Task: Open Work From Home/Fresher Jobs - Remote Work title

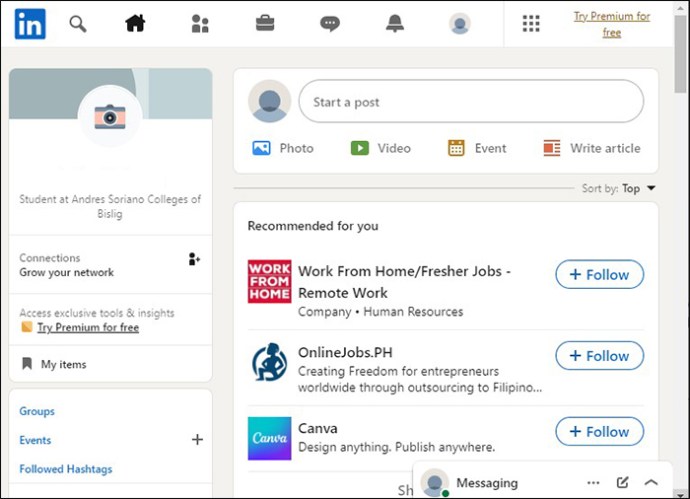Action: pos(404,282)
